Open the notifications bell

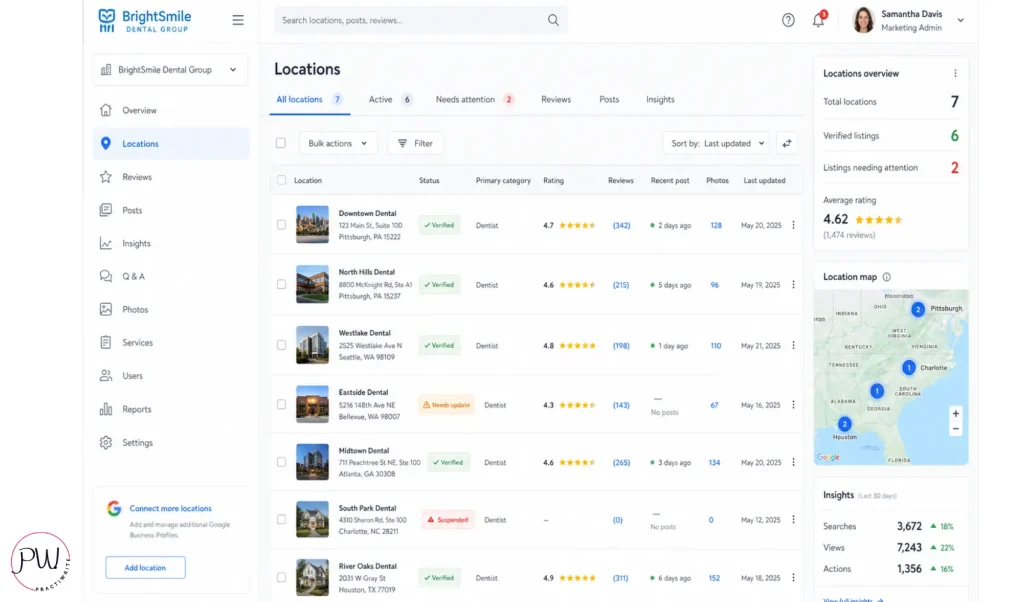(818, 20)
